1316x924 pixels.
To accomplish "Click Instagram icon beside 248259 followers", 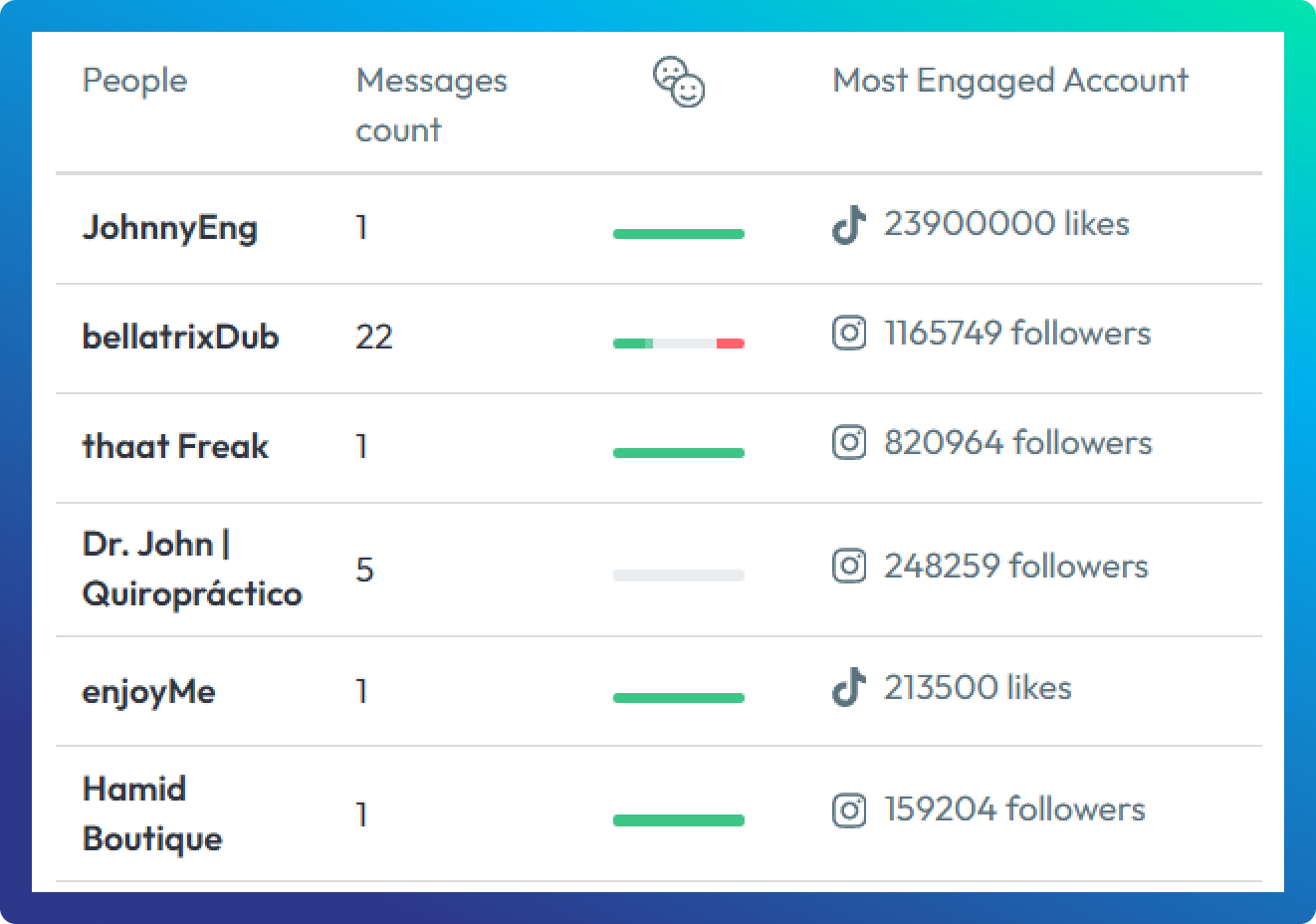I will 848,567.
